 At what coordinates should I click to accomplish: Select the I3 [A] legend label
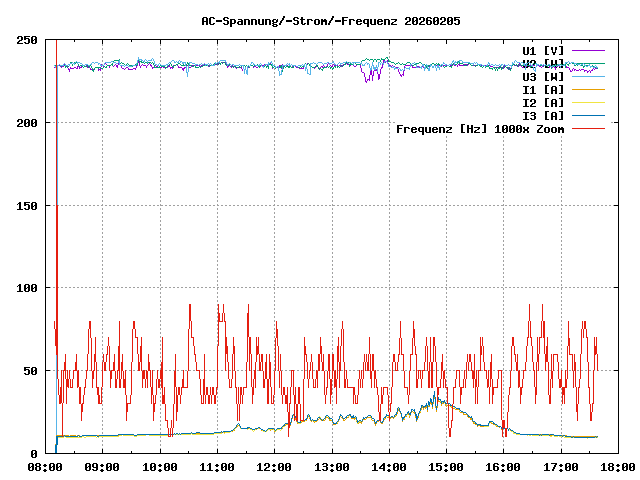[x=543, y=115]
